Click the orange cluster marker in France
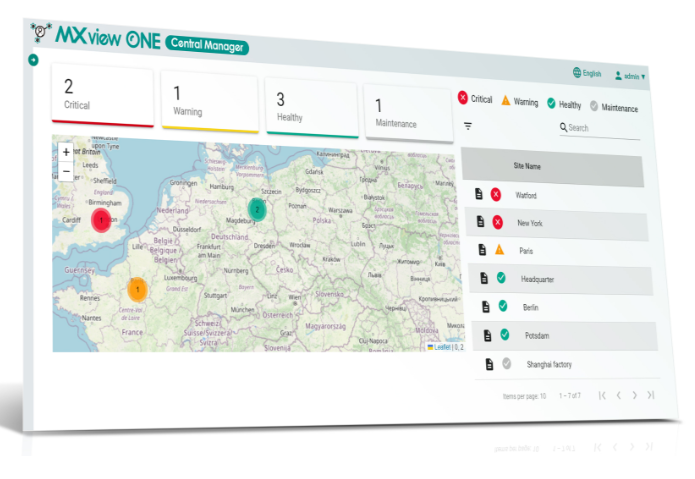Screen dimensions: 695x479 click(x=137, y=290)
